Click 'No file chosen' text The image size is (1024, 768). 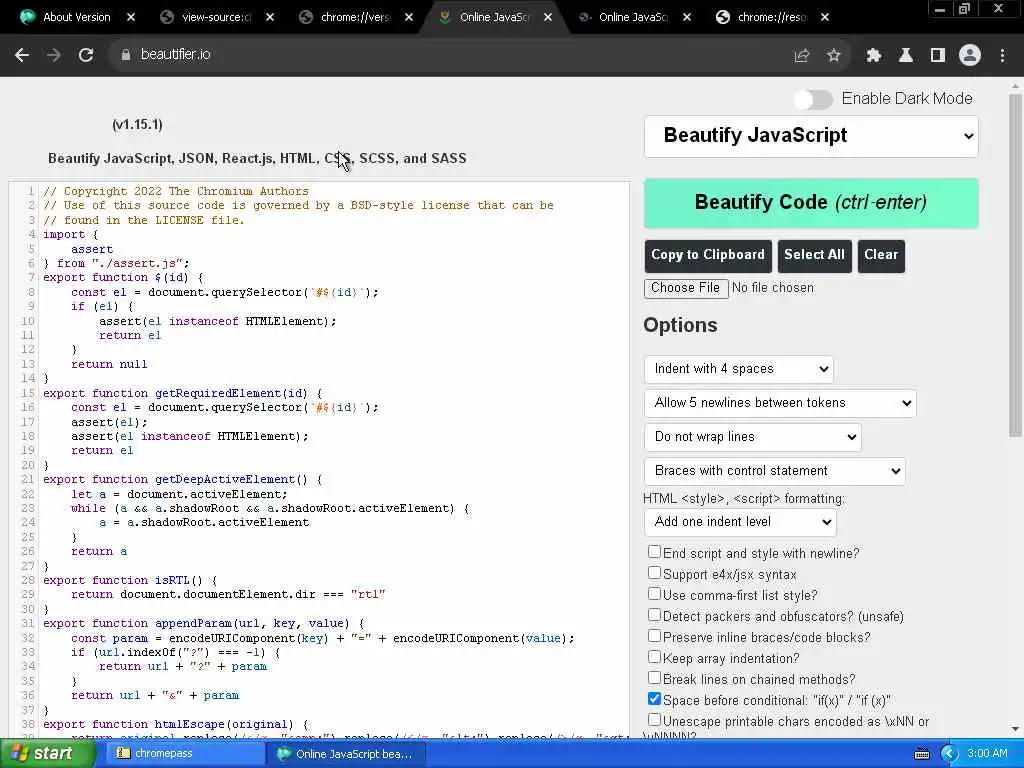[x=773, y=288]
